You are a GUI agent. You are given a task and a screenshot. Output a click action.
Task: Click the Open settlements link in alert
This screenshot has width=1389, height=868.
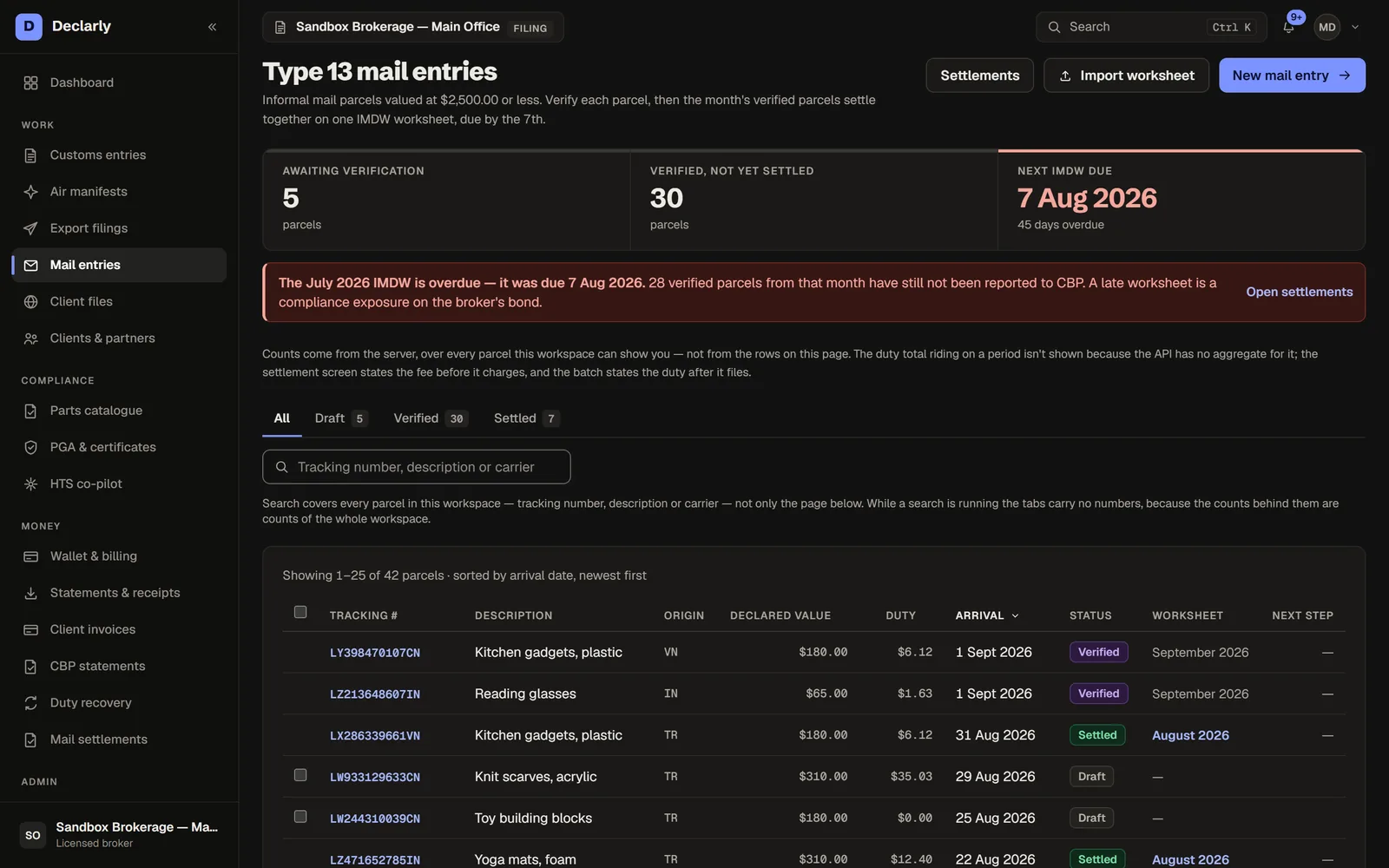click(x=1299, y=293)
